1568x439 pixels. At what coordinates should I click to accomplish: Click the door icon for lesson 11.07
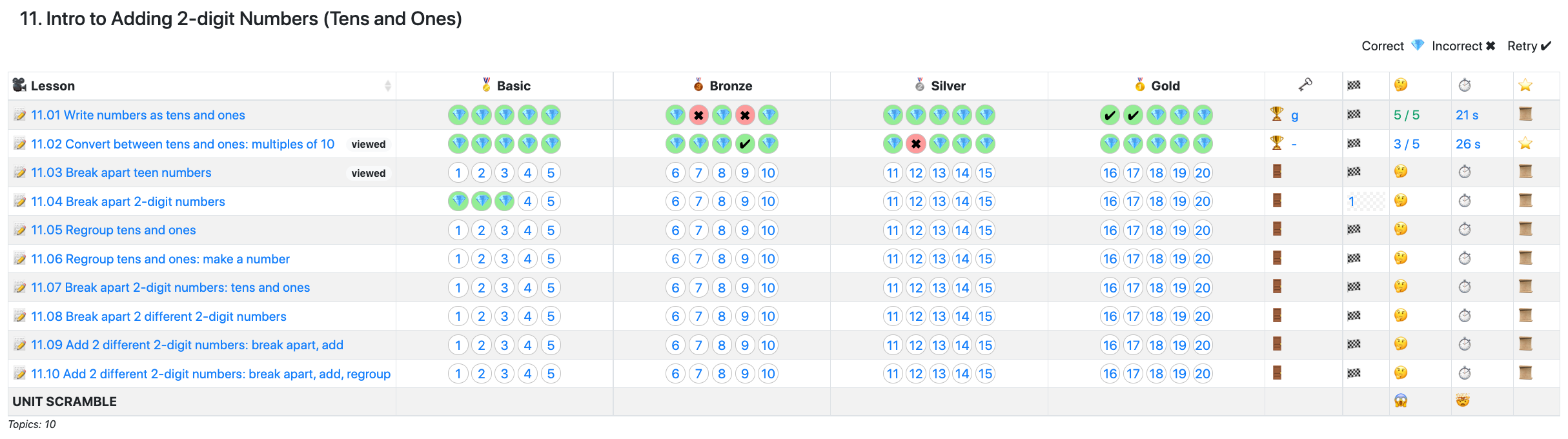coord(1276,287)
